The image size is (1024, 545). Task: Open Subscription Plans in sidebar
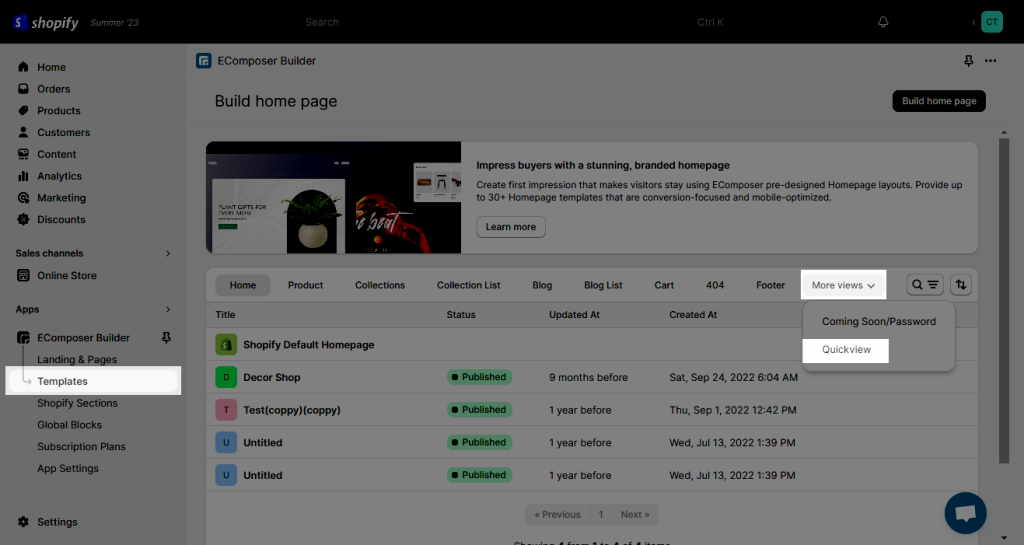pos(81,446)
